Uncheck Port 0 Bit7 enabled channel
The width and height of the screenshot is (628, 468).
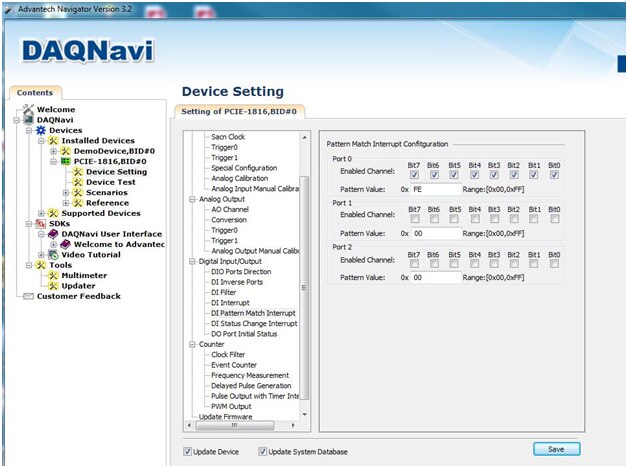point(414,175)
